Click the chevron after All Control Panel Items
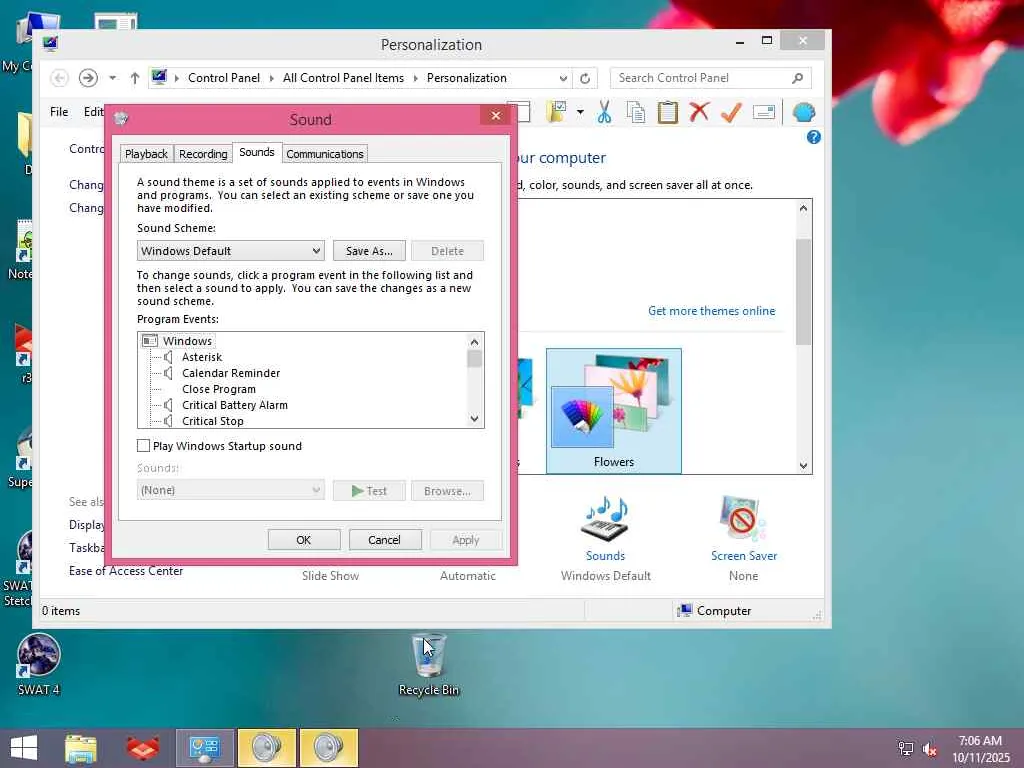This screenshot has height=768, width=1024. click(x=415, y=78)
